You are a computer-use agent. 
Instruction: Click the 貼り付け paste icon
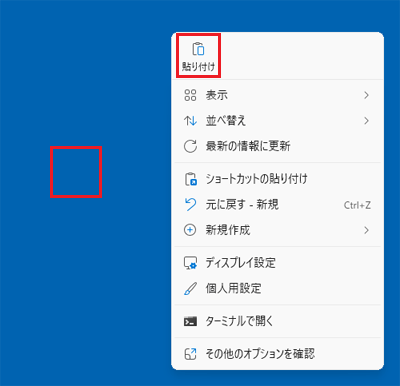pos(198,49)
